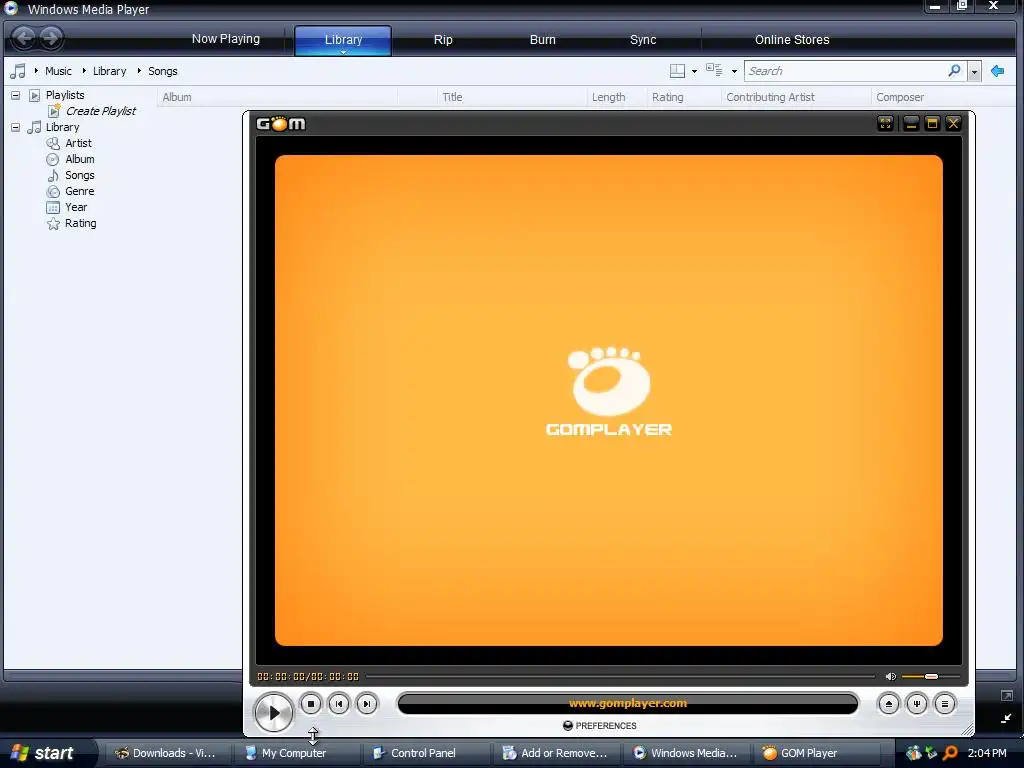Viewport: 1024px width, 768px height.
Task: Expand the arrow after Music breadcrumb
Action: 84,71
